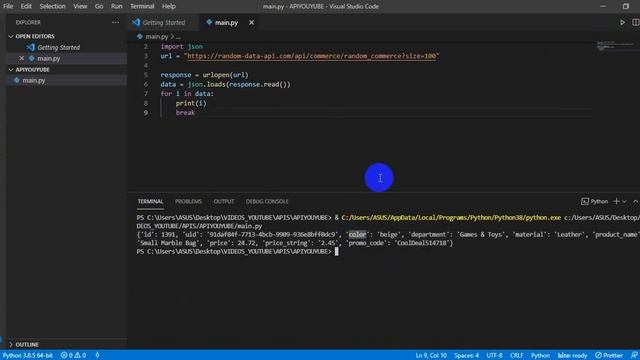Click the Getting Started tab VS Code icon
Image resolution: width=640 pixels, height=360 pixels.
coord(136,22)
